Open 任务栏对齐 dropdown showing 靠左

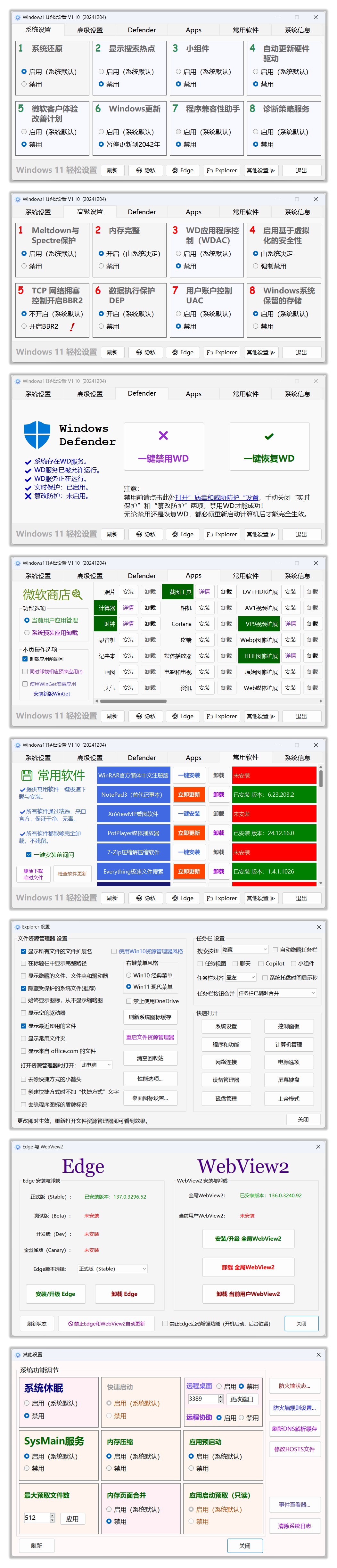coord(240,978)
